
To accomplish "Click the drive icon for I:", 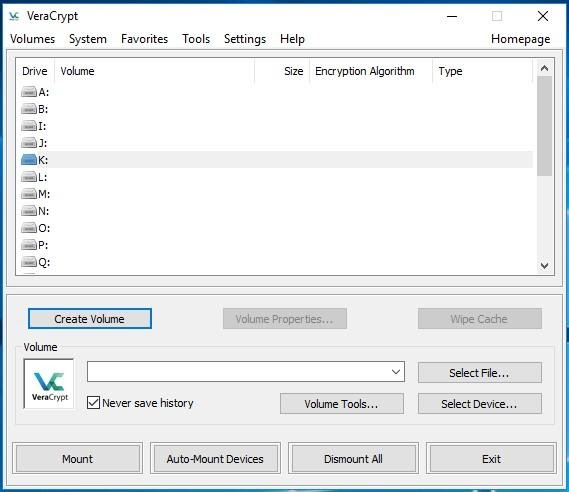I will (x=29, y=126).
